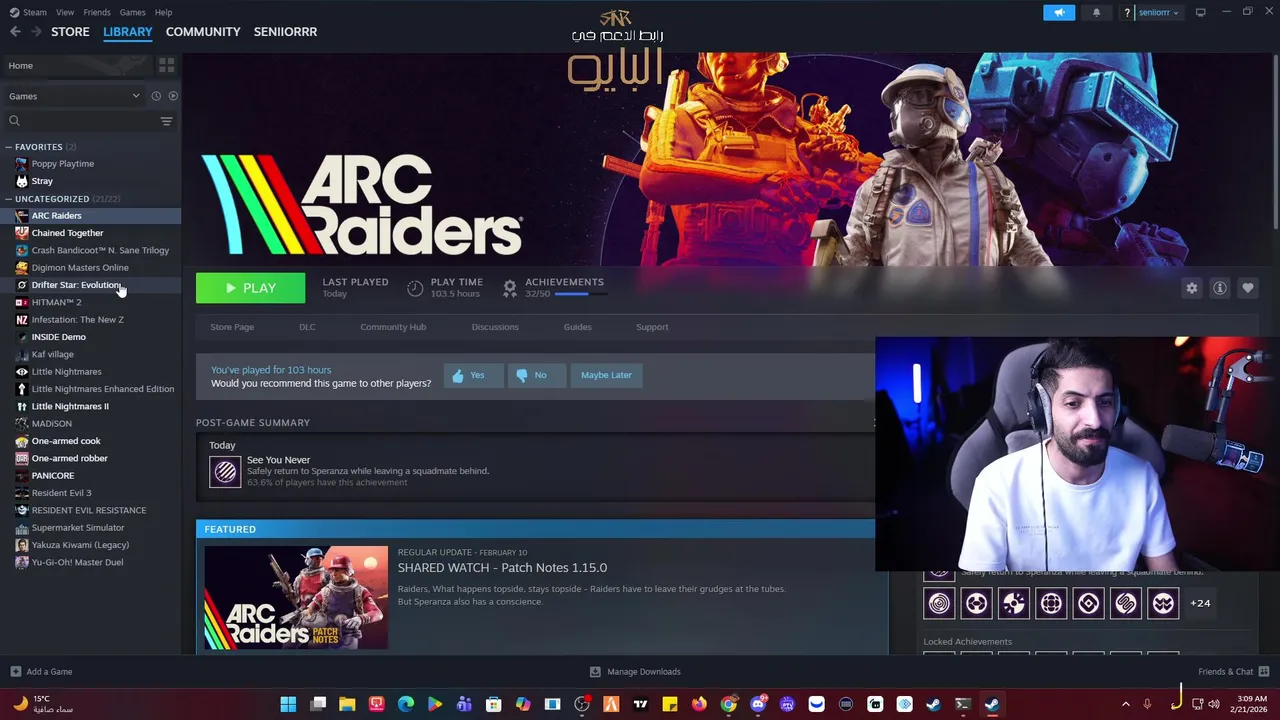1280x720 pixels.
Task: Open the SHARED WATCH Patch Notes headline
Action: pyautogui.click(x=502, y=568)
